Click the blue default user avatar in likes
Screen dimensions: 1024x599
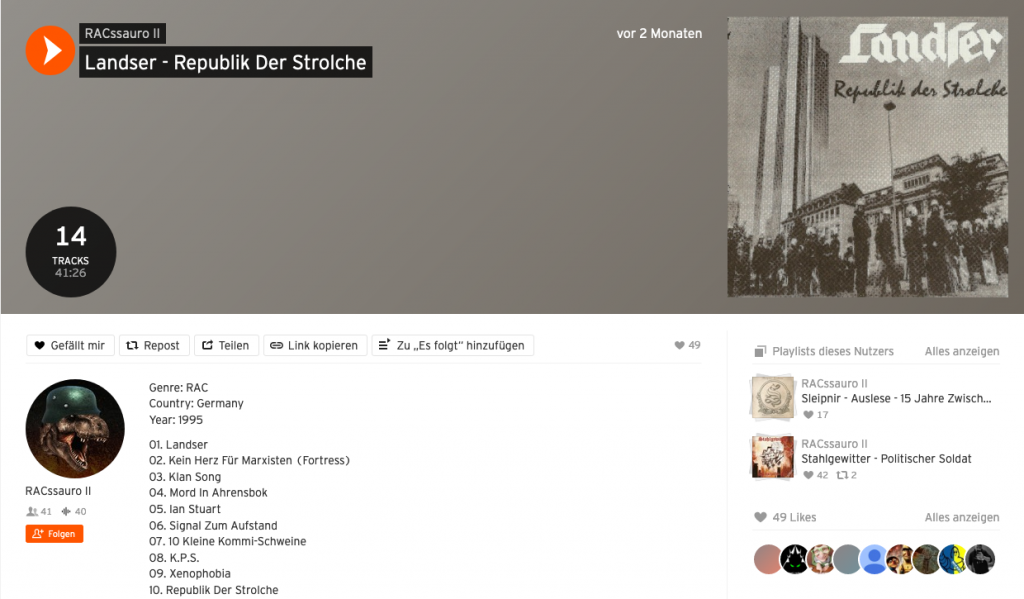click(874, 560)
